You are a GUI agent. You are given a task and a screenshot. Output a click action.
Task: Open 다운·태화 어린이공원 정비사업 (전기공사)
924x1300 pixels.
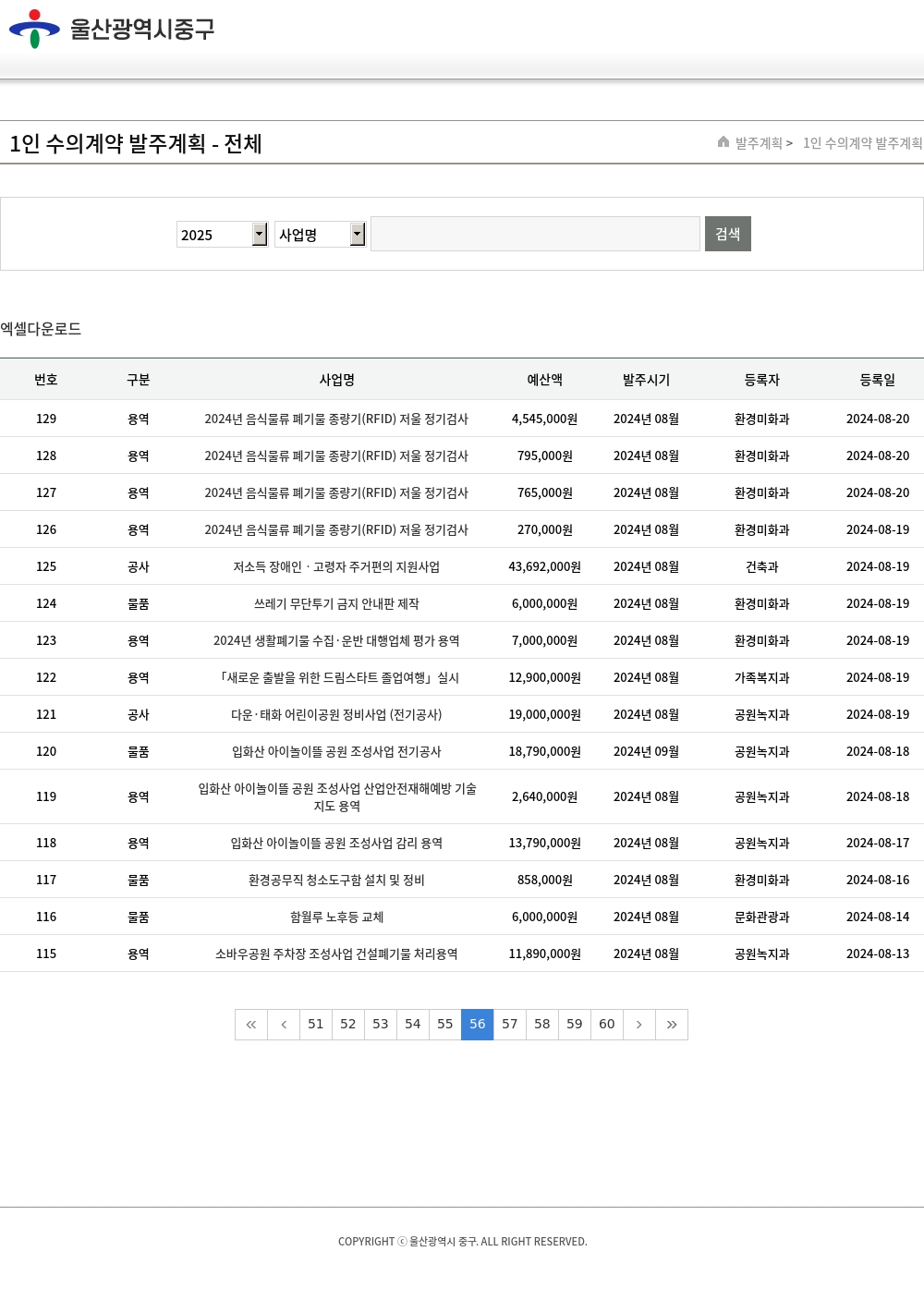tap(336, 715)
